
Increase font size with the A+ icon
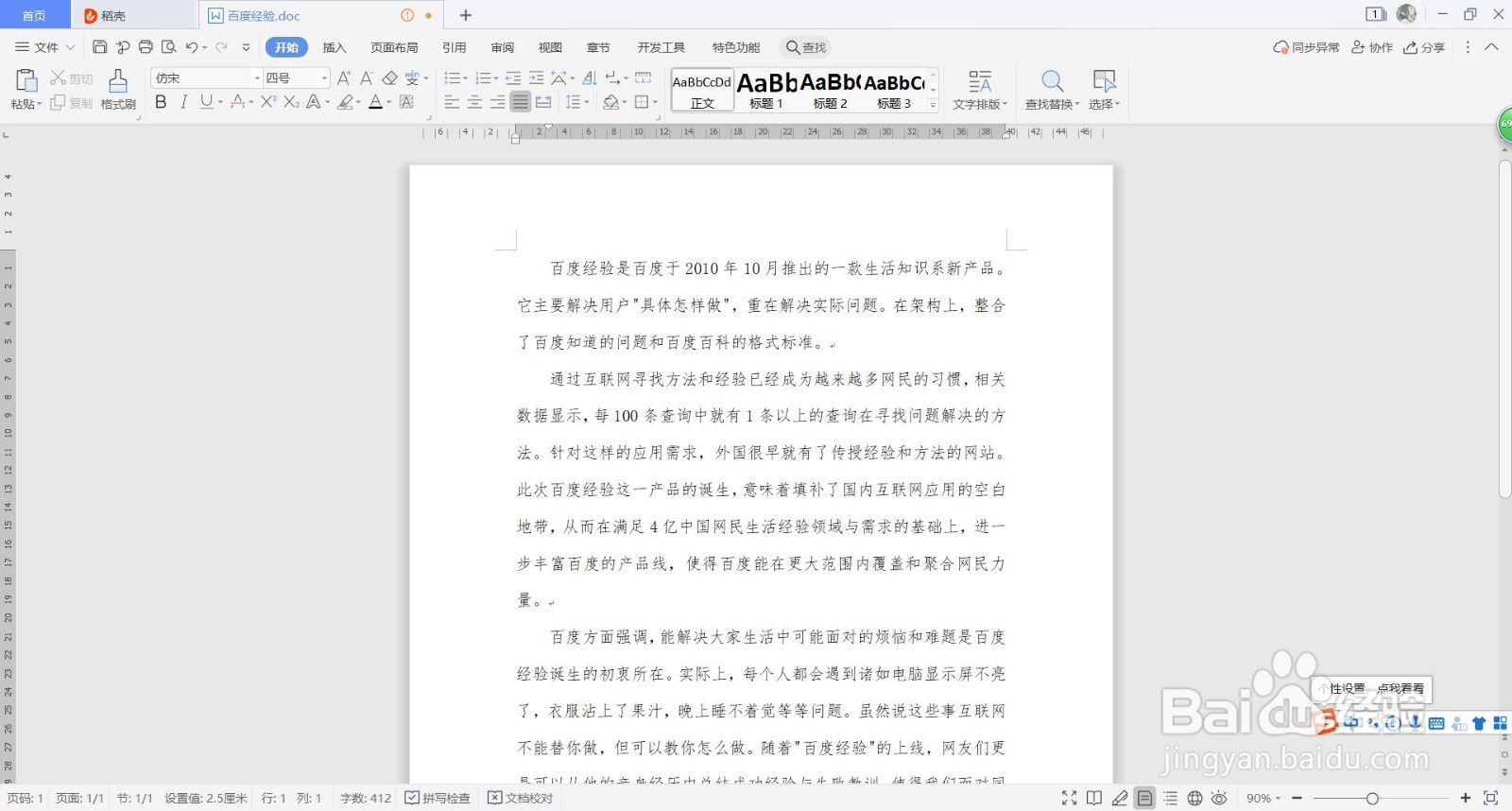click(x=344, y=78)
